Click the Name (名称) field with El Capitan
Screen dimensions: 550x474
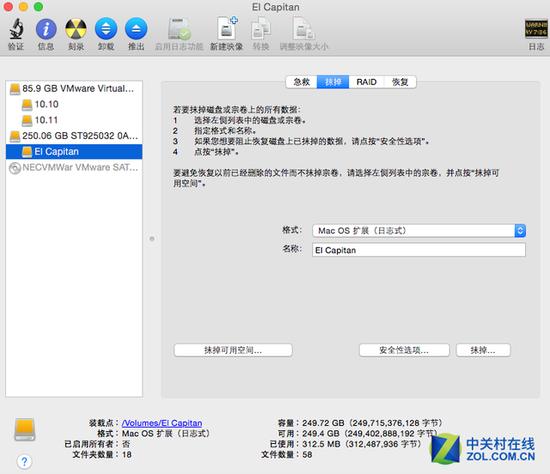tap(419, 250)
